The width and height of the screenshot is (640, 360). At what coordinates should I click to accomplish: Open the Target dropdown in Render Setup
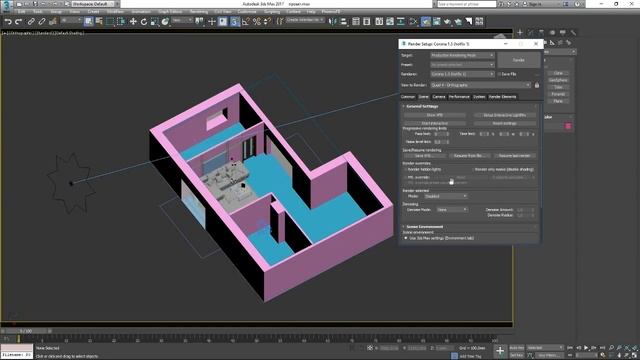pyautogui.click(x=462, y=56)
